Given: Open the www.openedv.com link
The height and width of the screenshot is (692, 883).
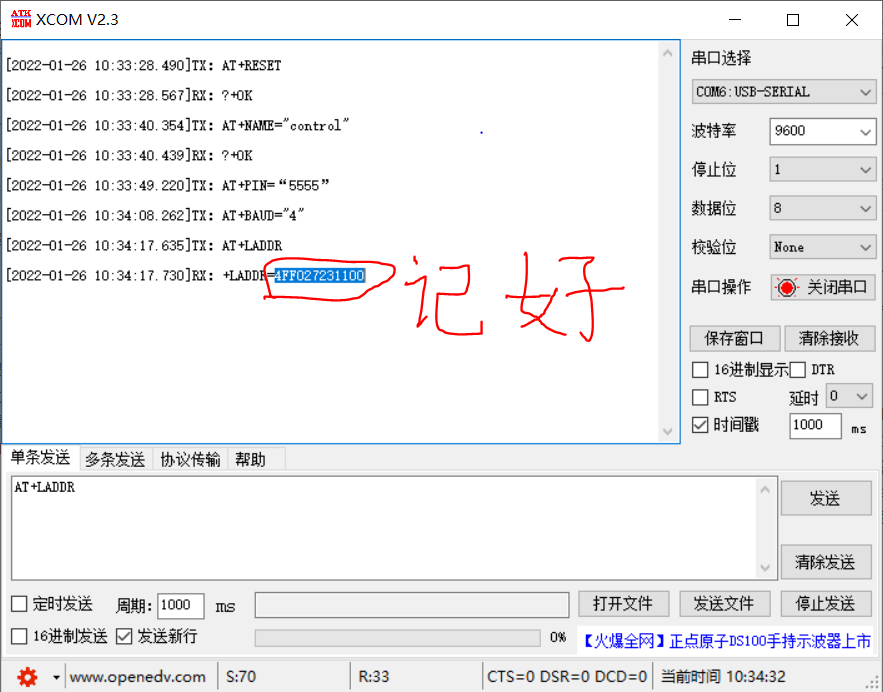Looking at the screenshot, I should (x=139, y=676).
